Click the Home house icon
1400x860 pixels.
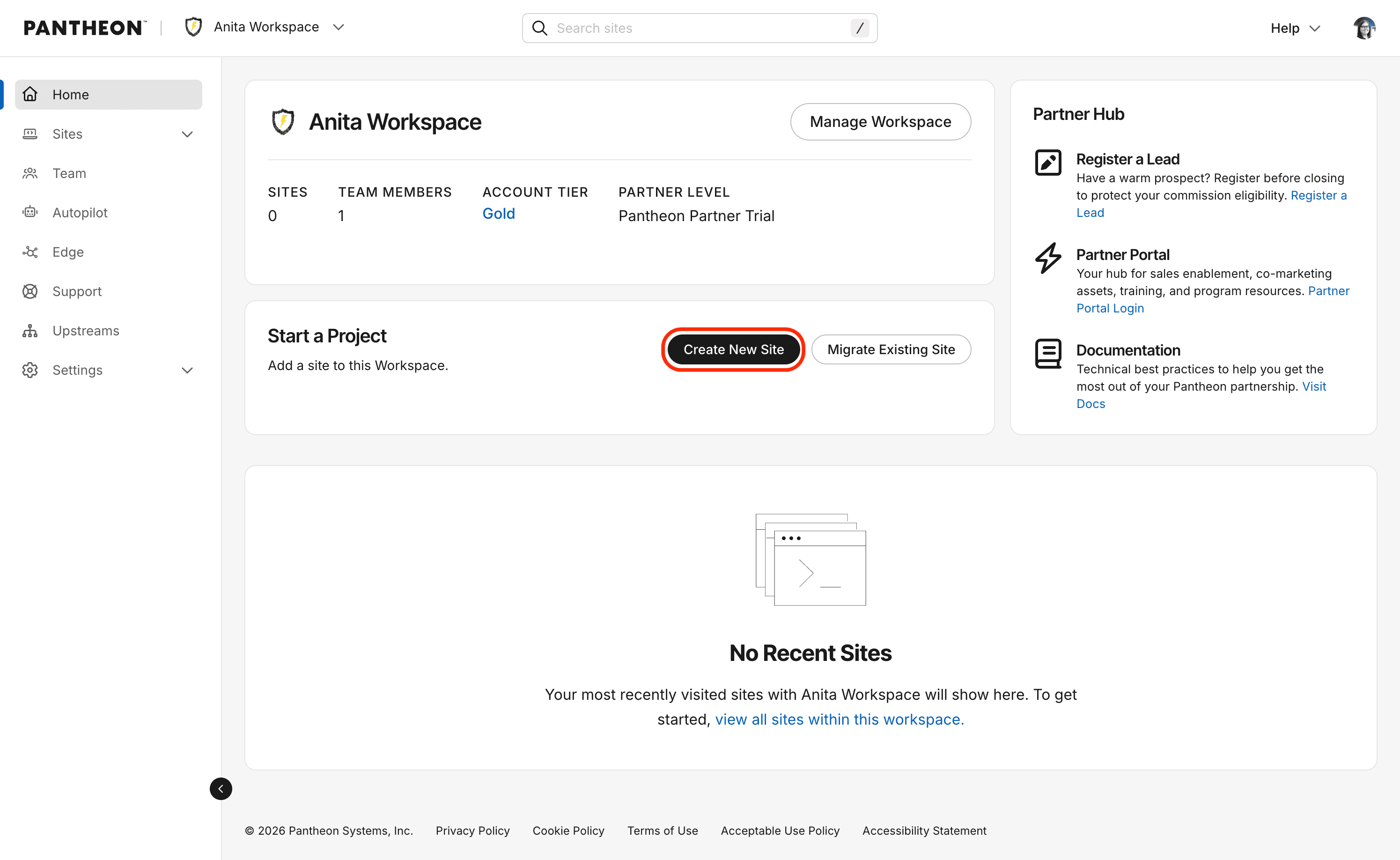[x=30, y=94]
